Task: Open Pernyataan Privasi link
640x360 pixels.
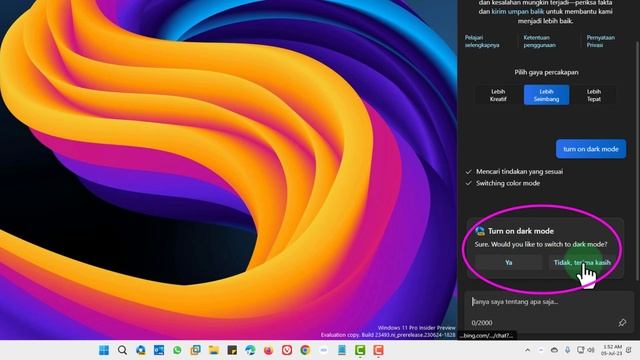Action: [600, 41]
